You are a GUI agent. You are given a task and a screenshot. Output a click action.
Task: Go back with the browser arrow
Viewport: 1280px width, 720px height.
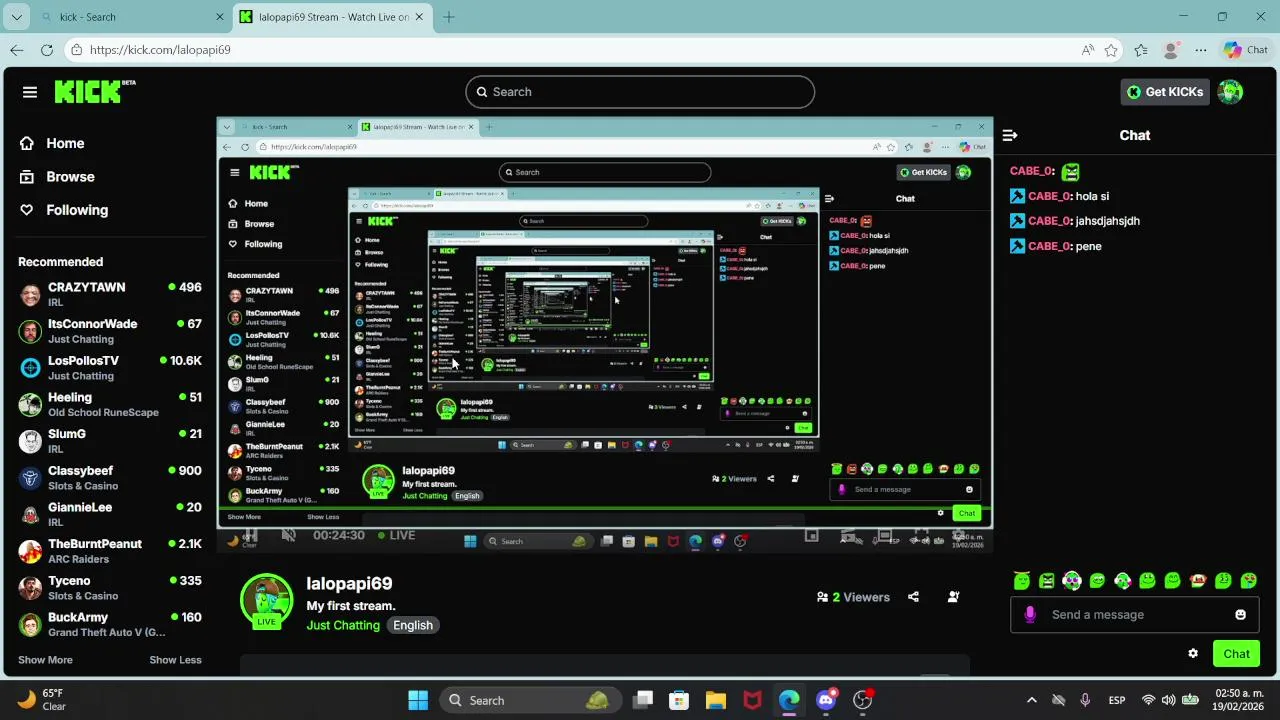click(x=17, y=50)
